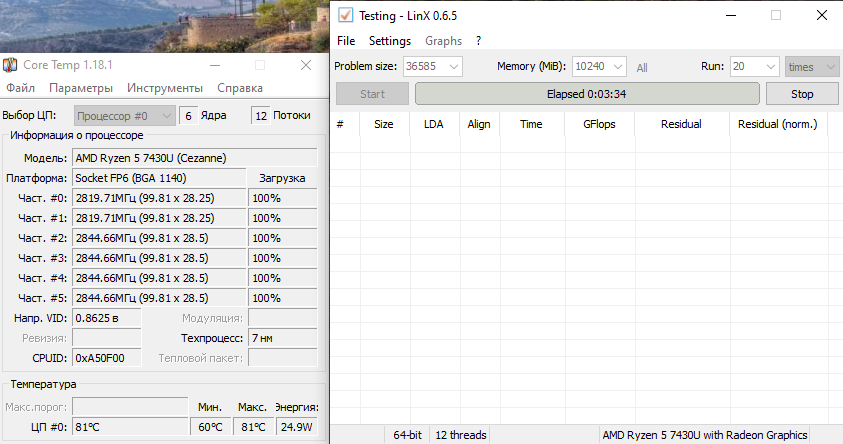Open the Справка menu in Core Temp

(x=240, y=88)
